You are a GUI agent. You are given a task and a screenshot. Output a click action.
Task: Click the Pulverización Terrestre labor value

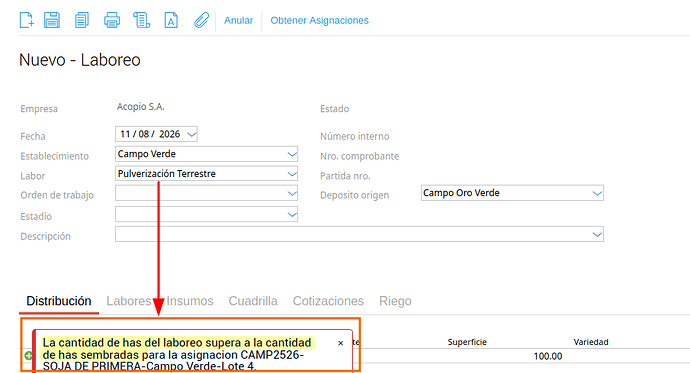click(167, 174)
